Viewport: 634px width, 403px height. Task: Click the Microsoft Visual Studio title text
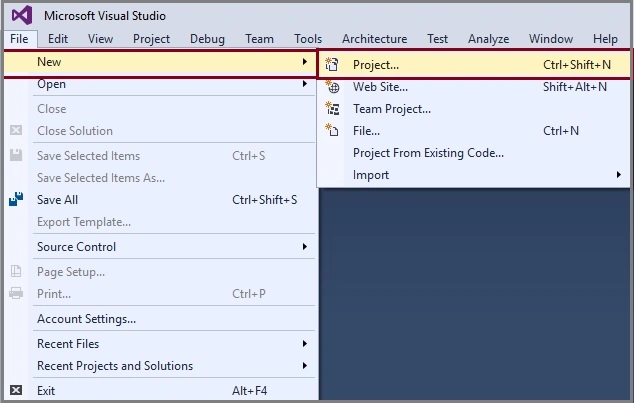point(105,16)
